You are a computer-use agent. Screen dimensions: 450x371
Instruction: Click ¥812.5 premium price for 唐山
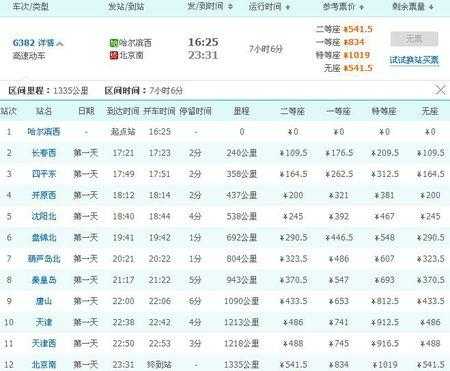[x=385, y=301]
